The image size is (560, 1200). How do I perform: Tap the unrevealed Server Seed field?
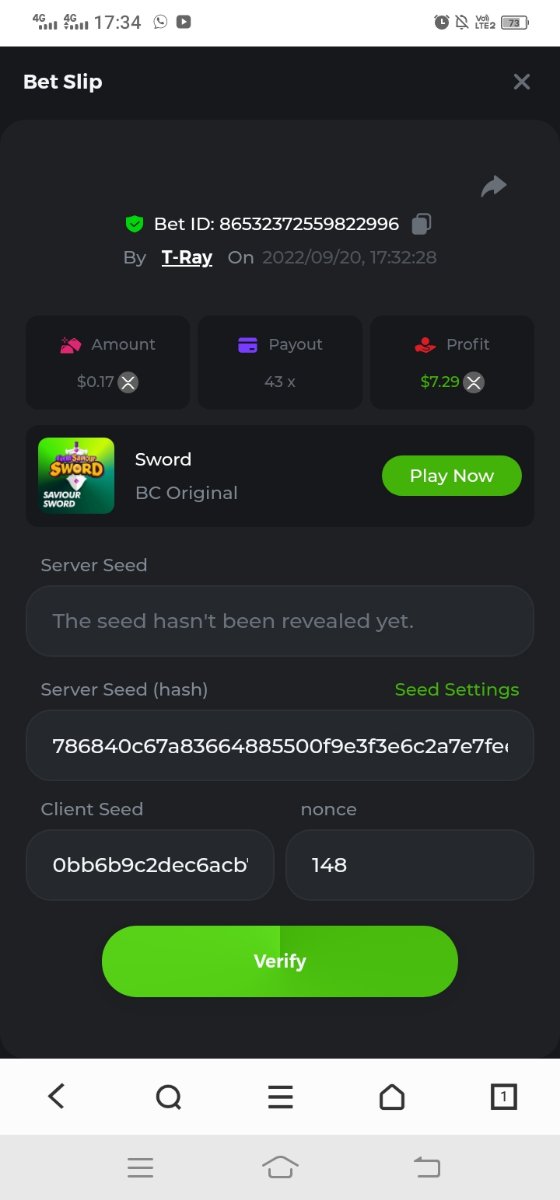[x=280, y=621]
